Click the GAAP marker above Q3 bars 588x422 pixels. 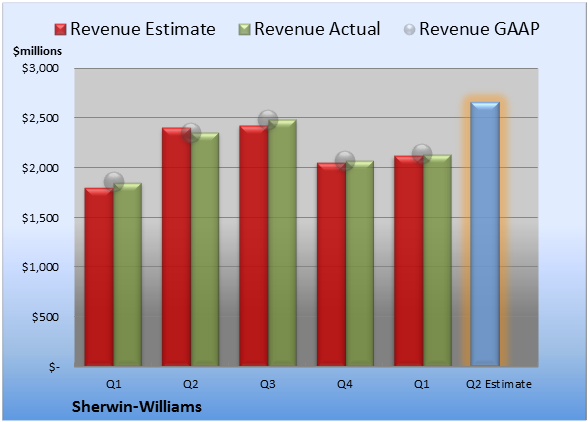[x=268, y=120]
